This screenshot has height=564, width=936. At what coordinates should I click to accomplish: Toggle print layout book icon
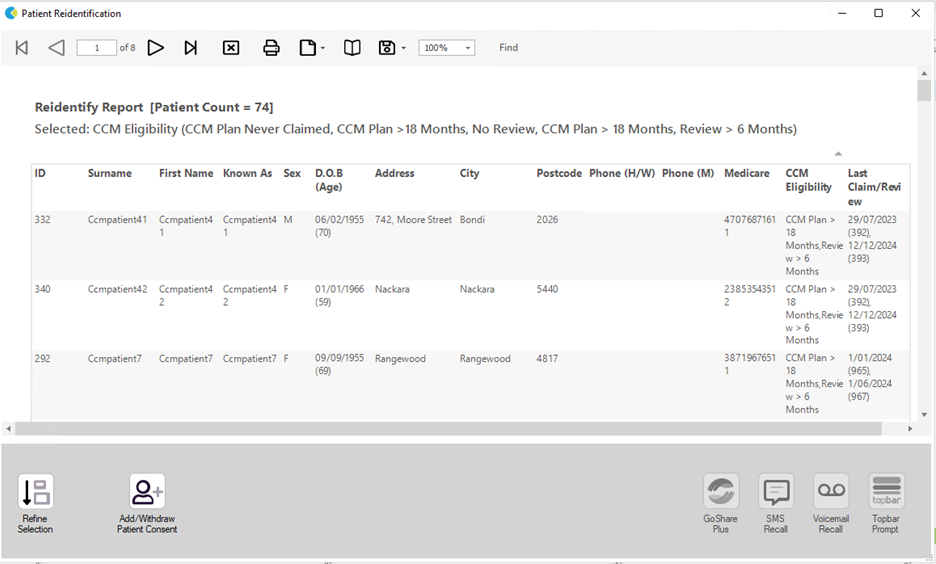point(352,48)
